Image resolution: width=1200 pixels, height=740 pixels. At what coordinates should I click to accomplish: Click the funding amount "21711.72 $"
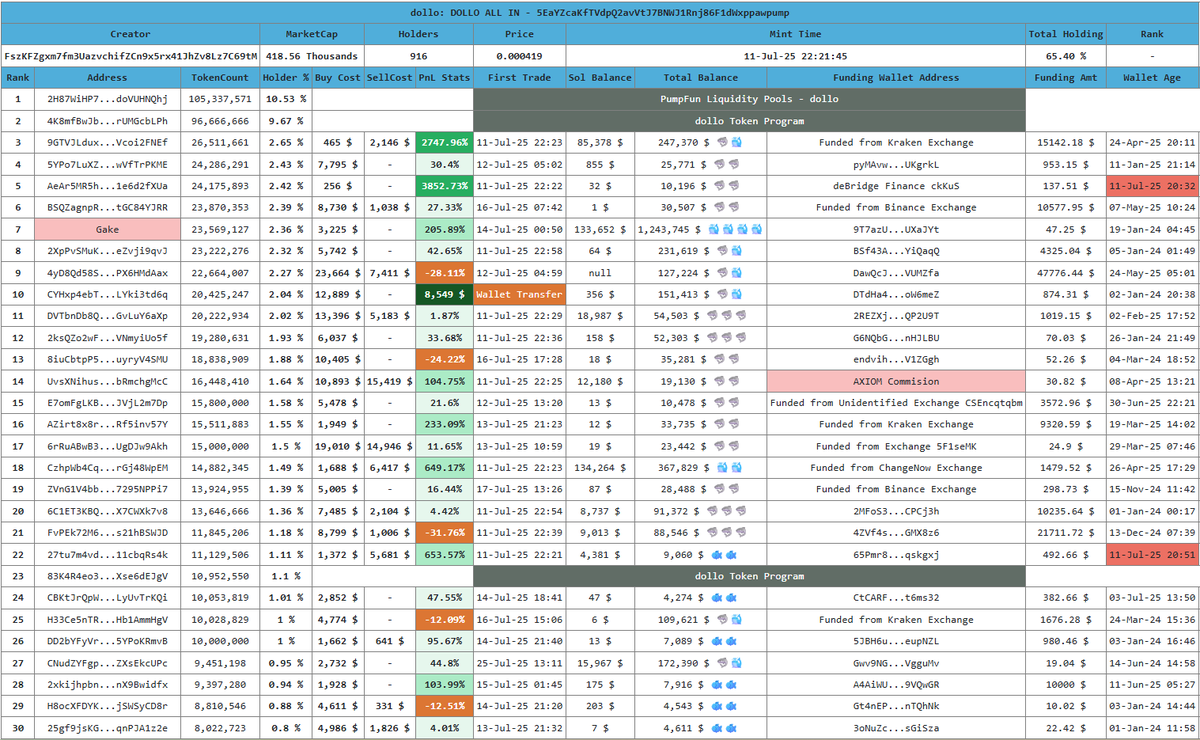click(1066, 533)
